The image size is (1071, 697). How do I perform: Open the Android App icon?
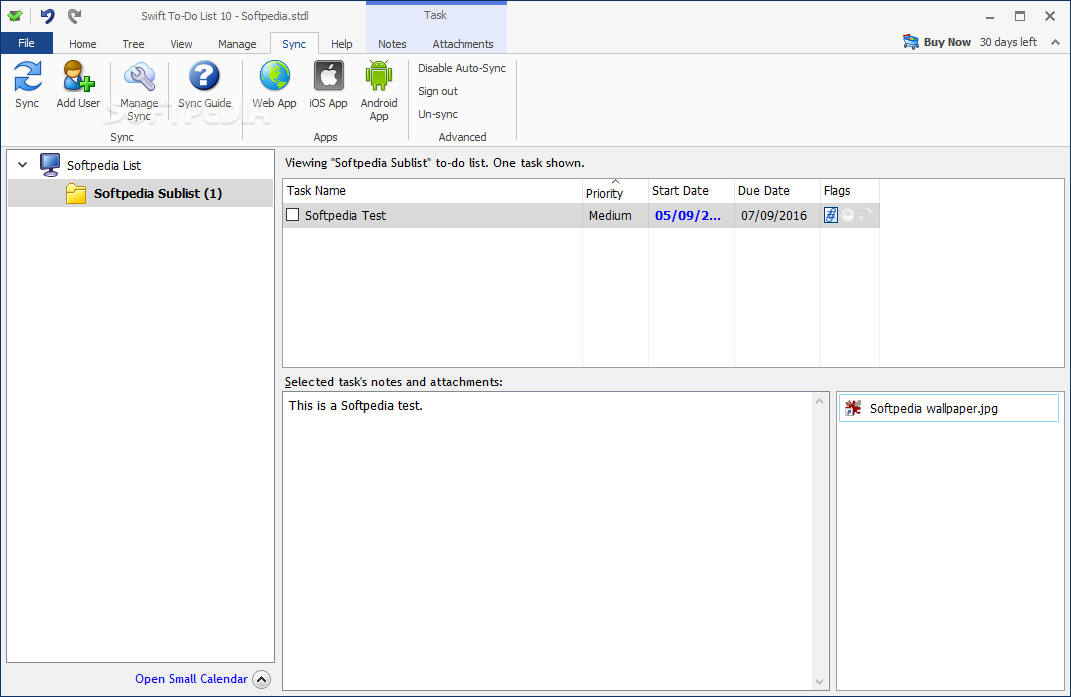379,76
